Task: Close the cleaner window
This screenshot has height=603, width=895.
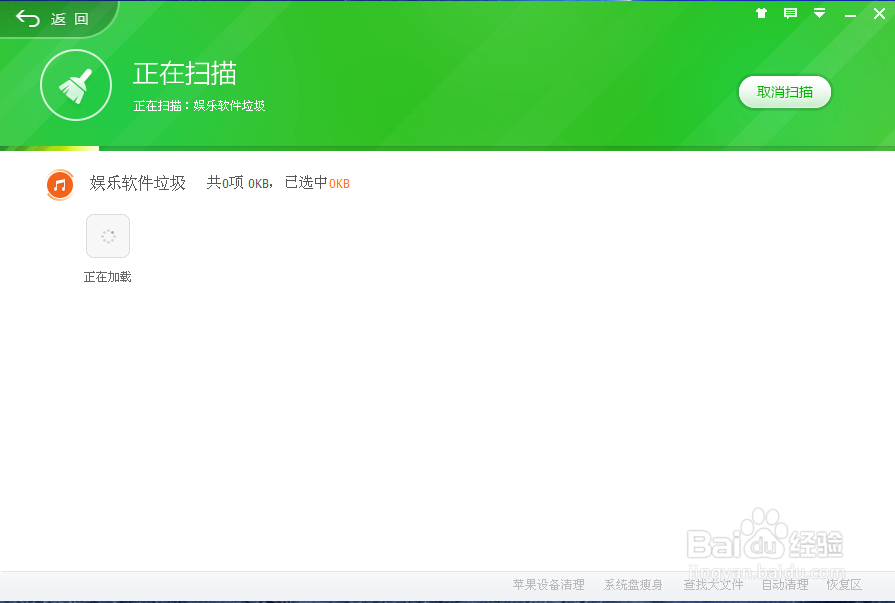Action: [880, 13]
